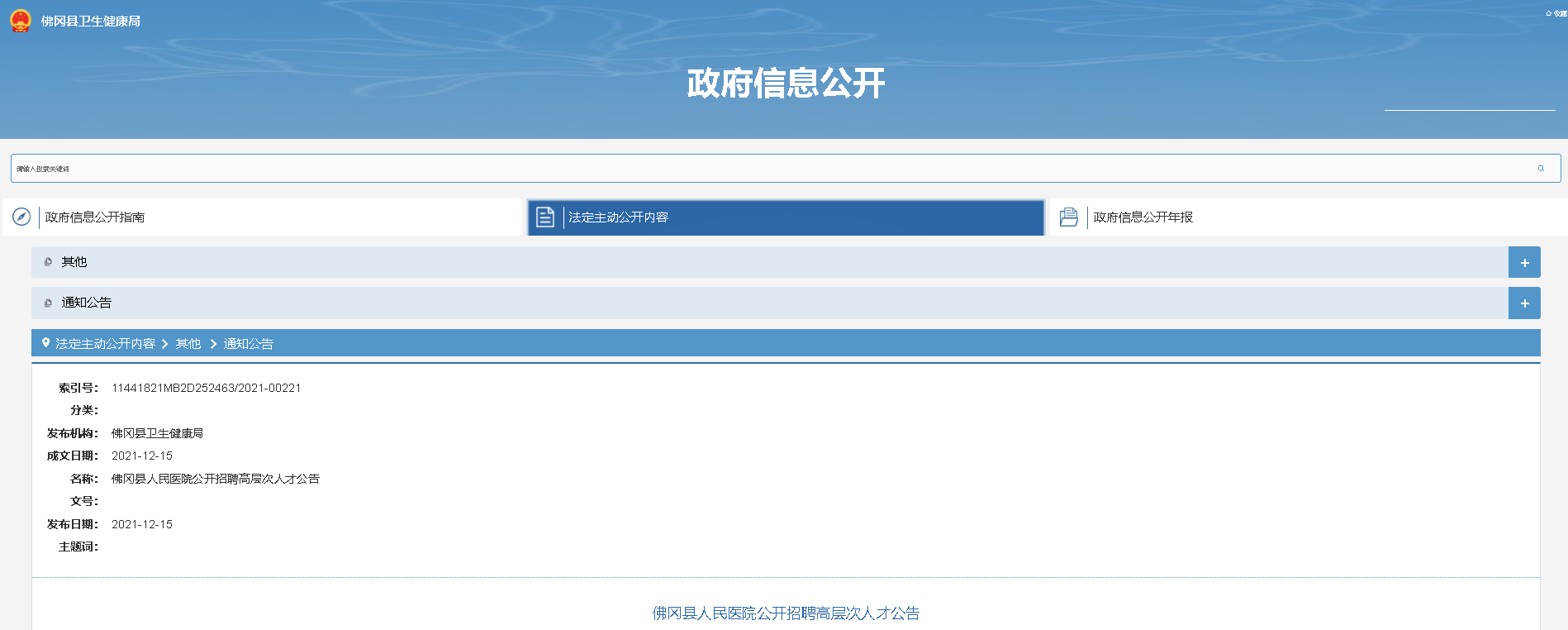This screenshot has width=1568, height=630.
Task: Click the small copy icon beside 通知公告 row
Action: tap(48, 303)
